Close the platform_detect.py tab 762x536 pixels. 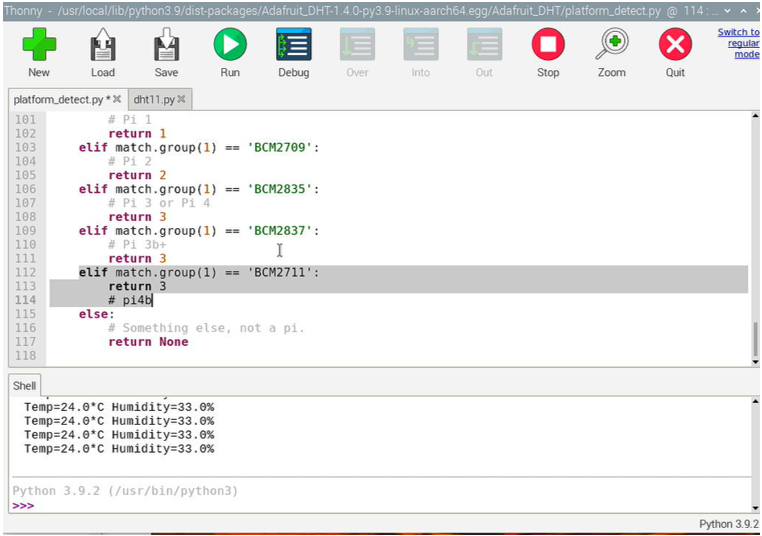pyautogui.click(x=117, y=99)
